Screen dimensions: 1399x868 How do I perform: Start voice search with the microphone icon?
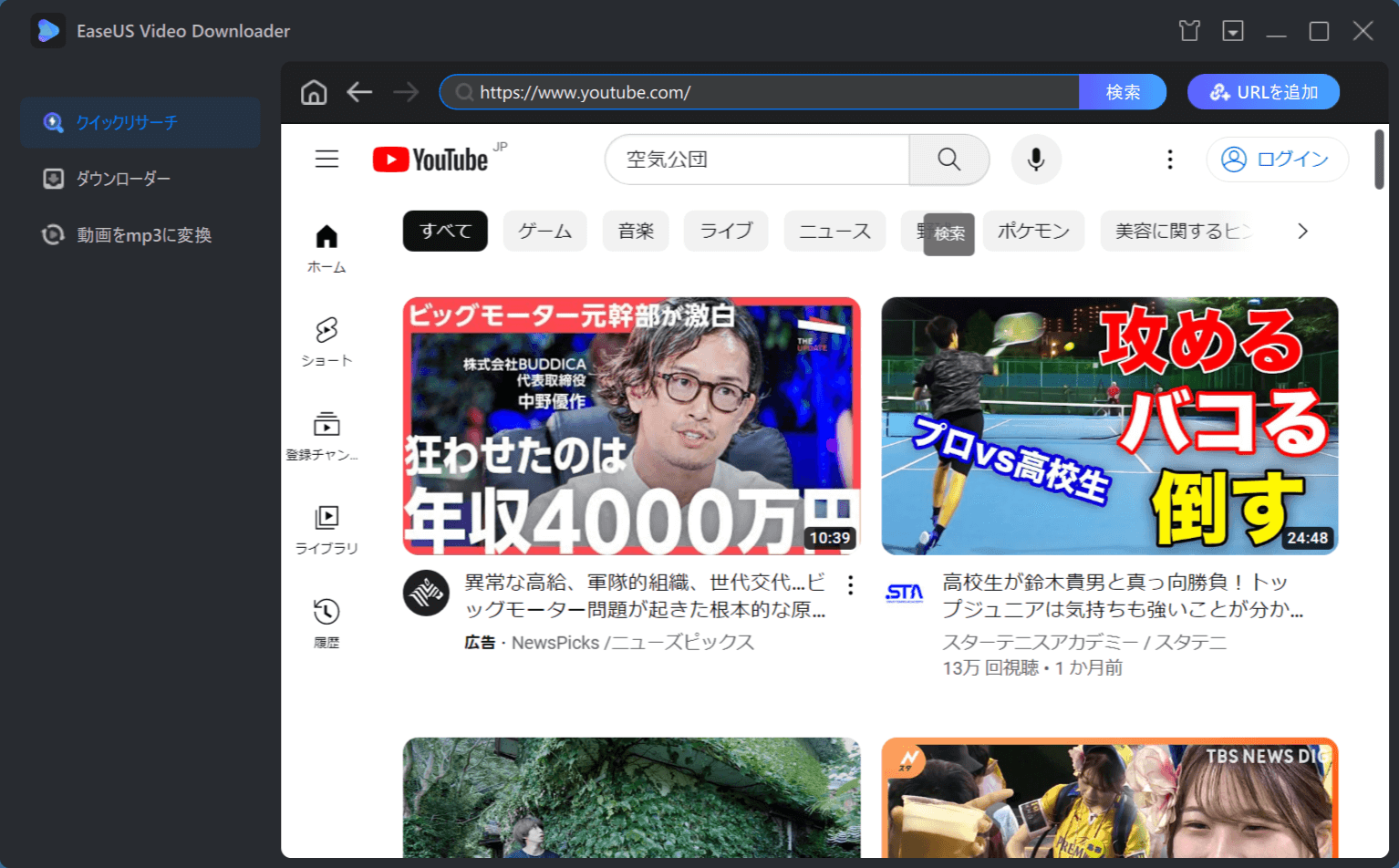[x=1036, y=160]
